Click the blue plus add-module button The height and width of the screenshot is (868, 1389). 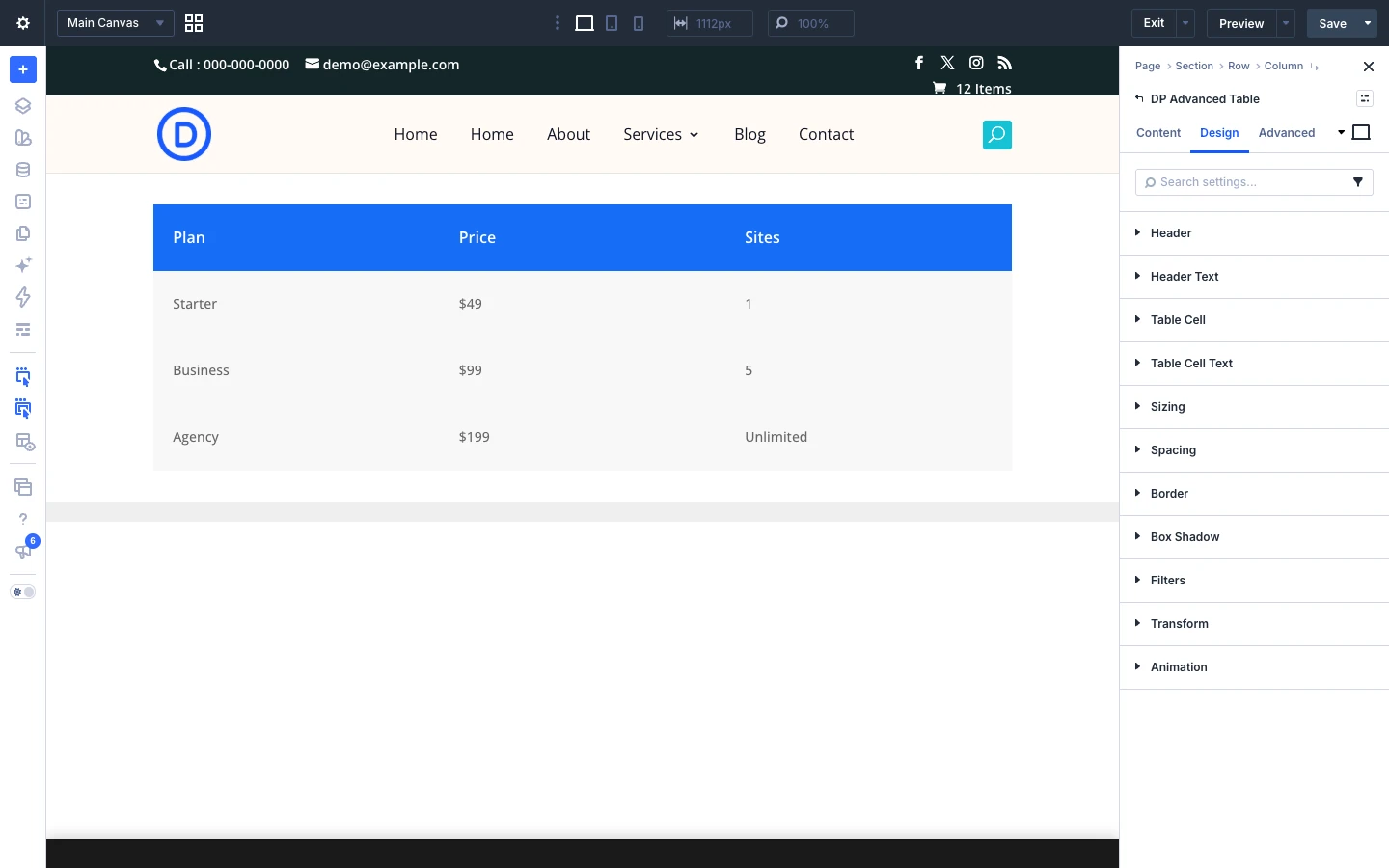23,69
